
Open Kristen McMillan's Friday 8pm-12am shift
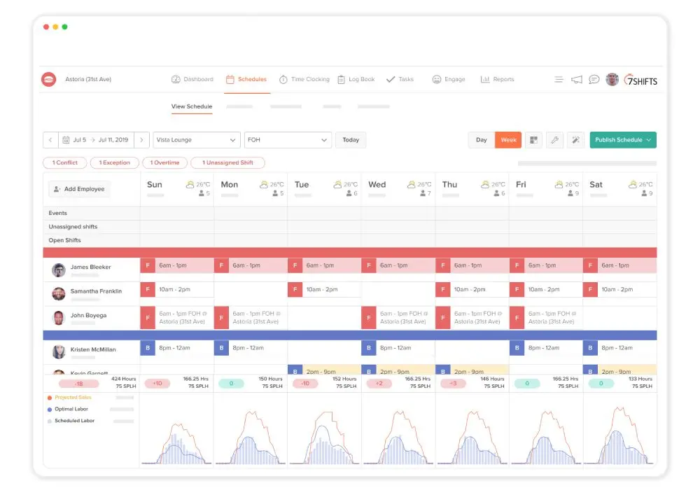546,347
